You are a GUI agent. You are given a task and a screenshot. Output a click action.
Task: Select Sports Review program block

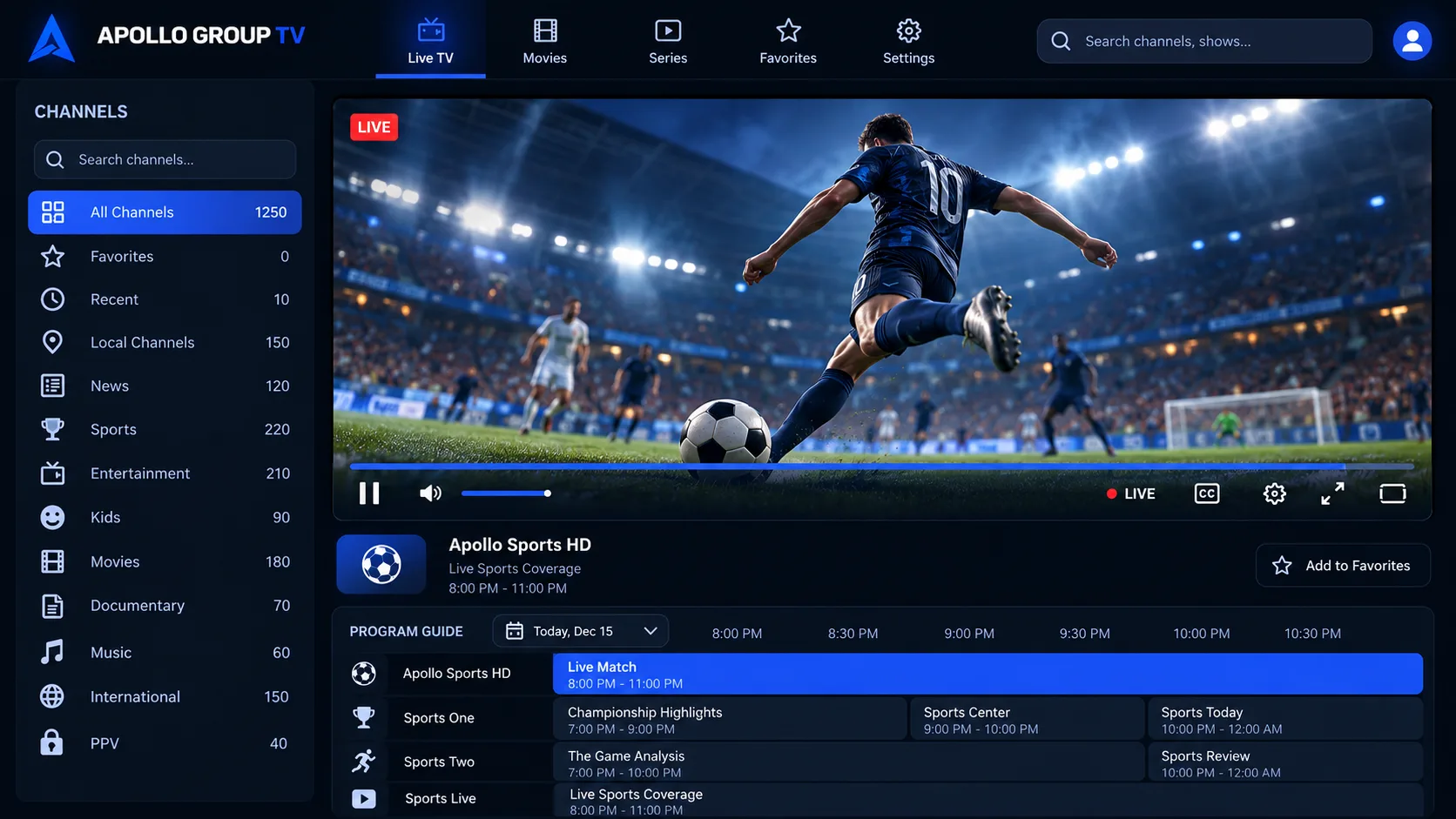point(1285,762)
